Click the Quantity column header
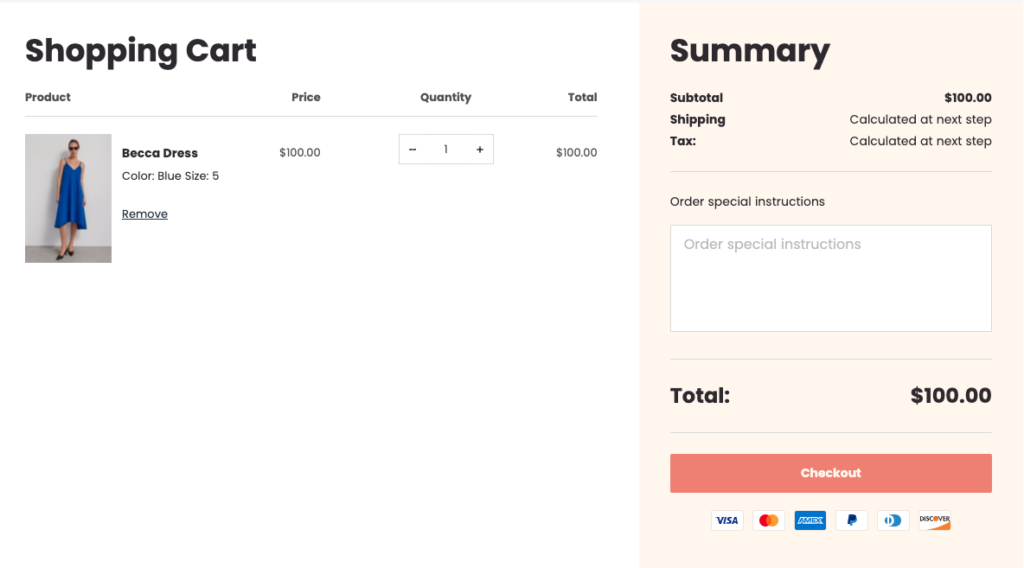This screenshot has height=568, width=1024. click(445, 97)
